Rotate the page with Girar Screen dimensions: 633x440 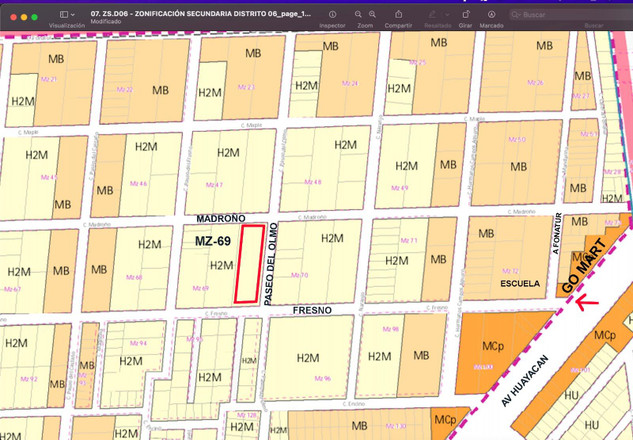click(x=465, y=14)
